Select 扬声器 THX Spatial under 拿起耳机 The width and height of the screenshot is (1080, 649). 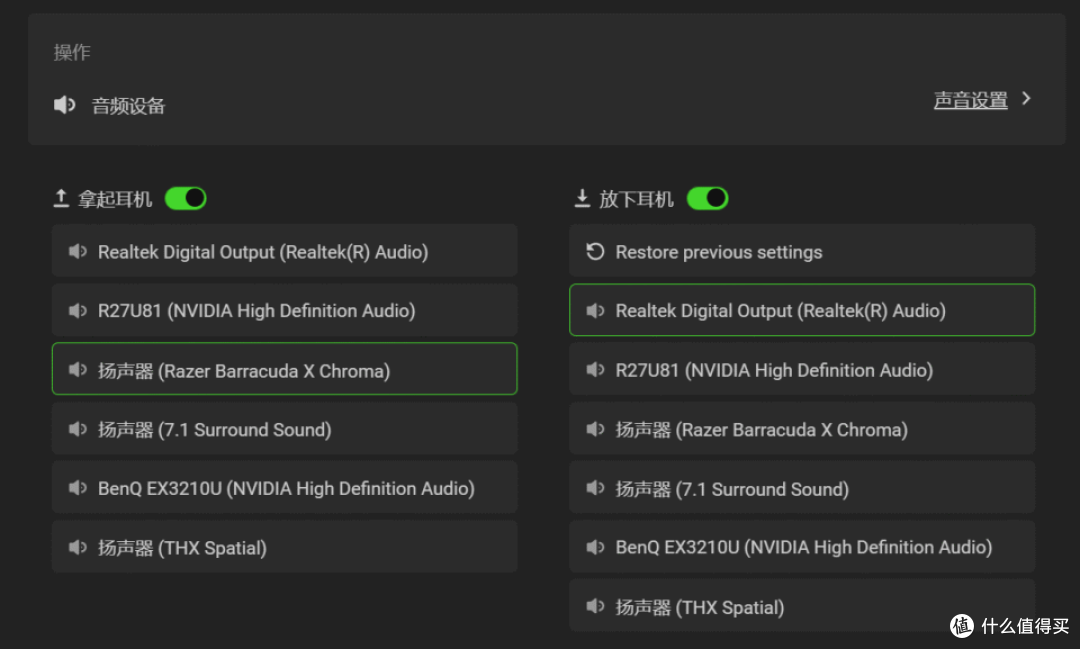[x=284, y=546]
